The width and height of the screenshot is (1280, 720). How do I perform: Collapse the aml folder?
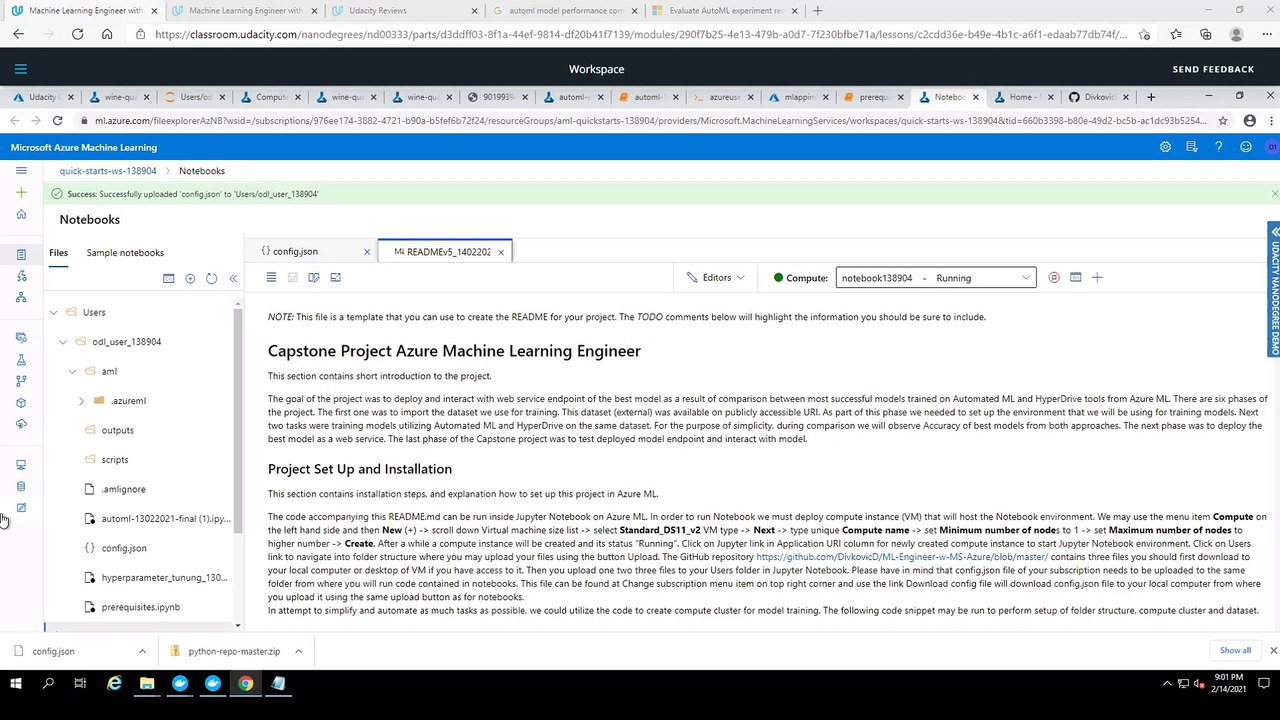click(x=73, y=371)
